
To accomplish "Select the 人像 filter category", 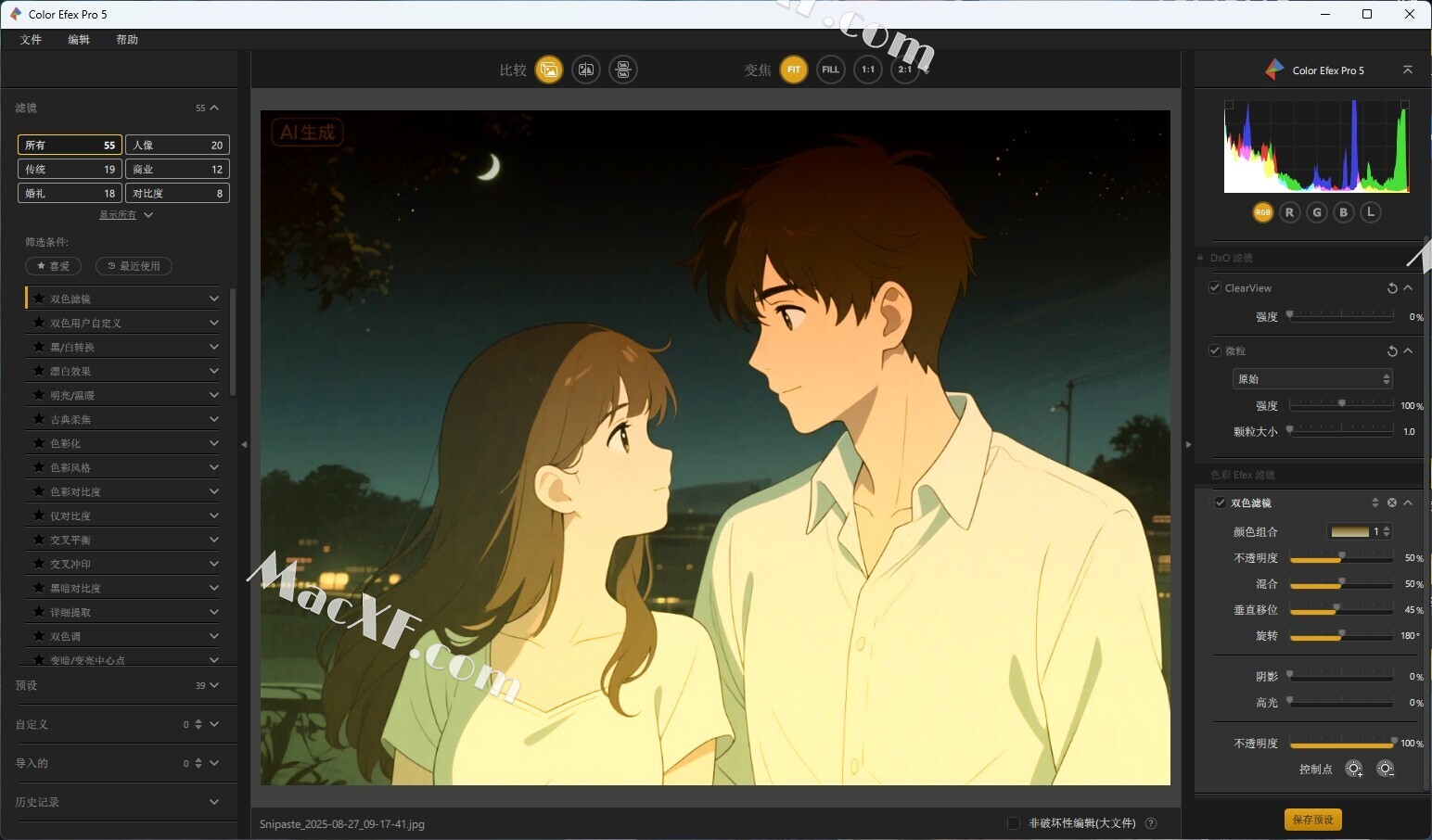I will tap(177, 145).
